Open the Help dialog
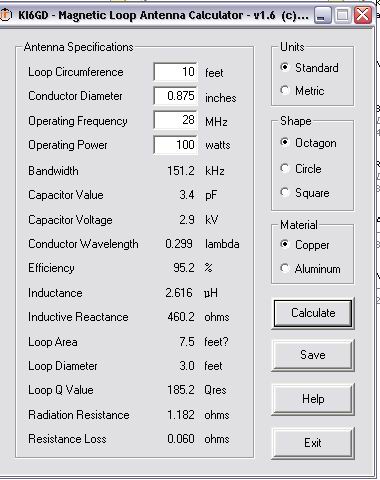The width and height of the screenshot is (380, 480). click(x=313, y=399)
